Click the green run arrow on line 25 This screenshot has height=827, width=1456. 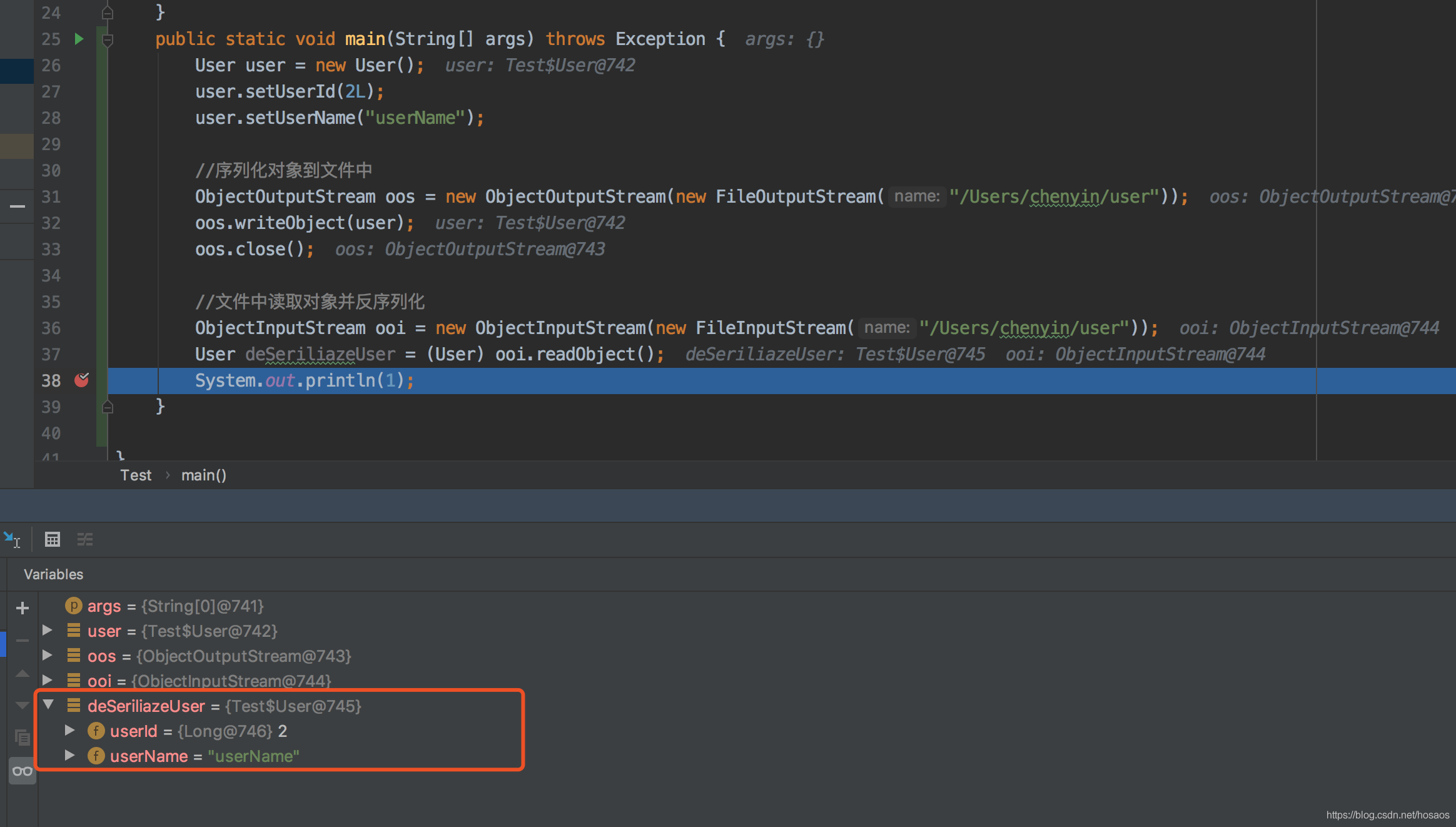tap(79, 39)
